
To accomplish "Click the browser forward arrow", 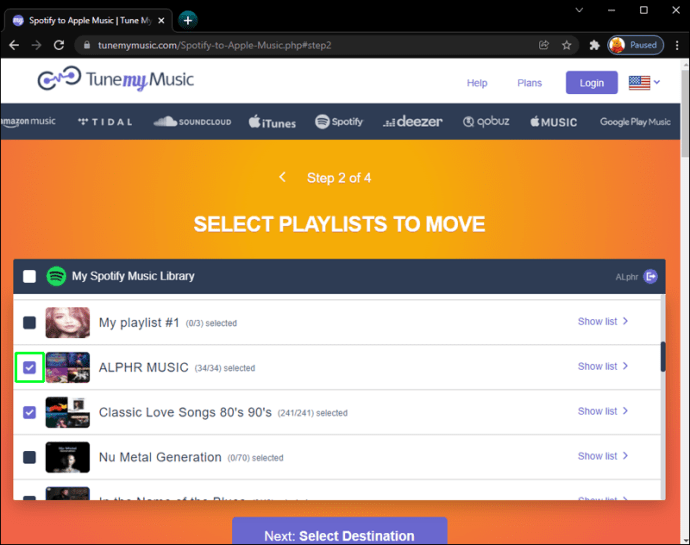I will point(37,45).
